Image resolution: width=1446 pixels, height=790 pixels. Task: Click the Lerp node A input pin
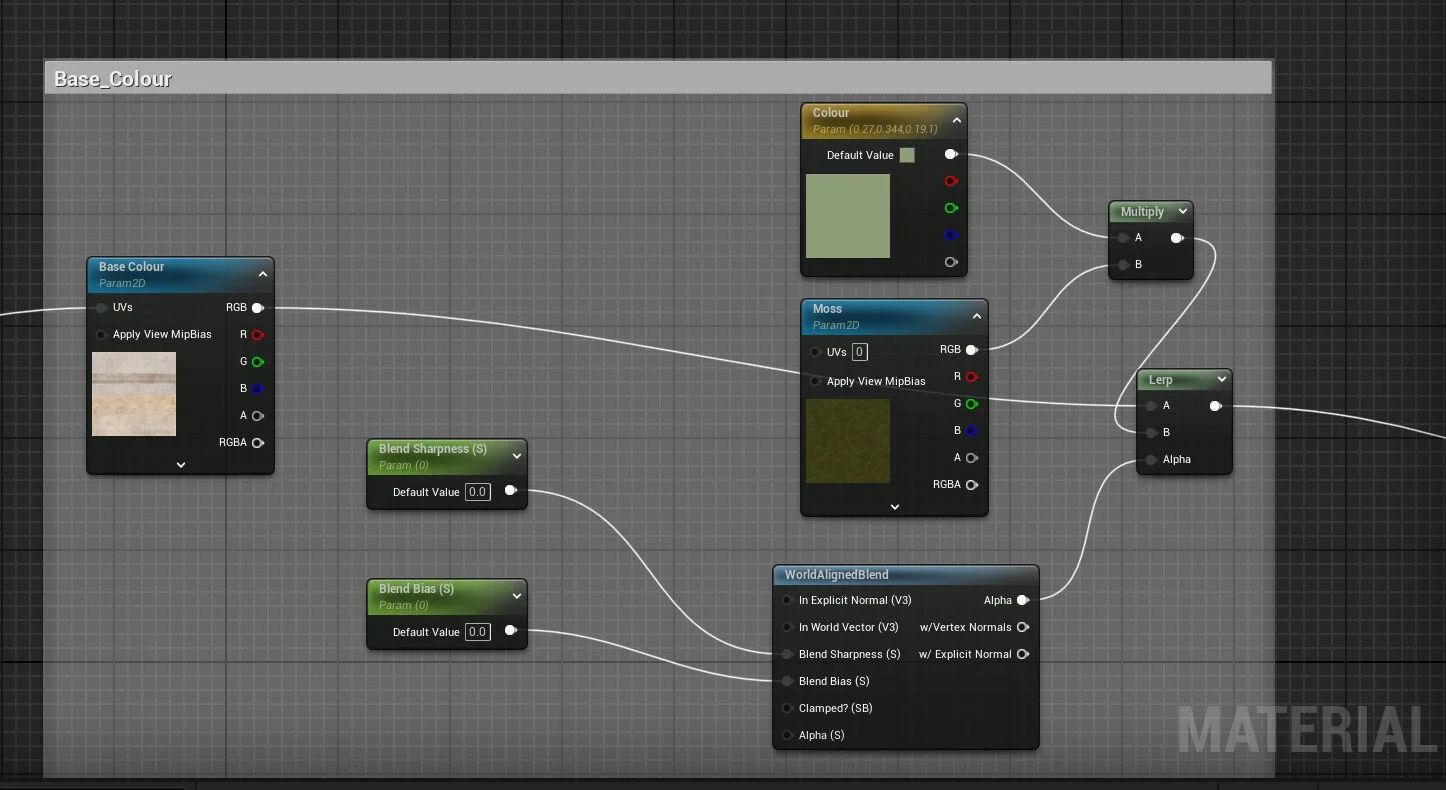(x=1151, y=406)
